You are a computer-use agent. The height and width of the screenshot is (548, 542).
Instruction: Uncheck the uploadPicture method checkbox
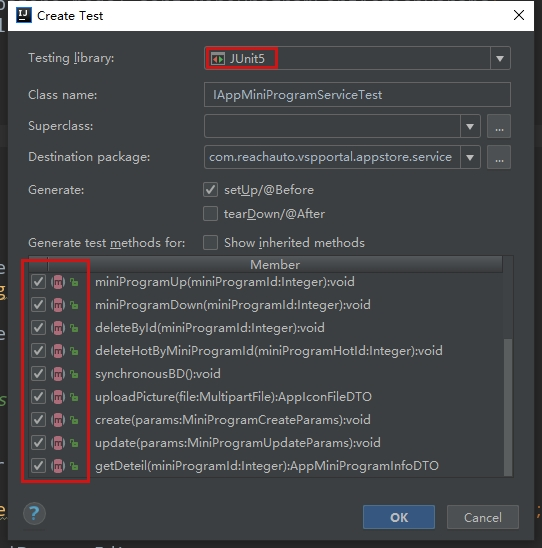point(38,397)
